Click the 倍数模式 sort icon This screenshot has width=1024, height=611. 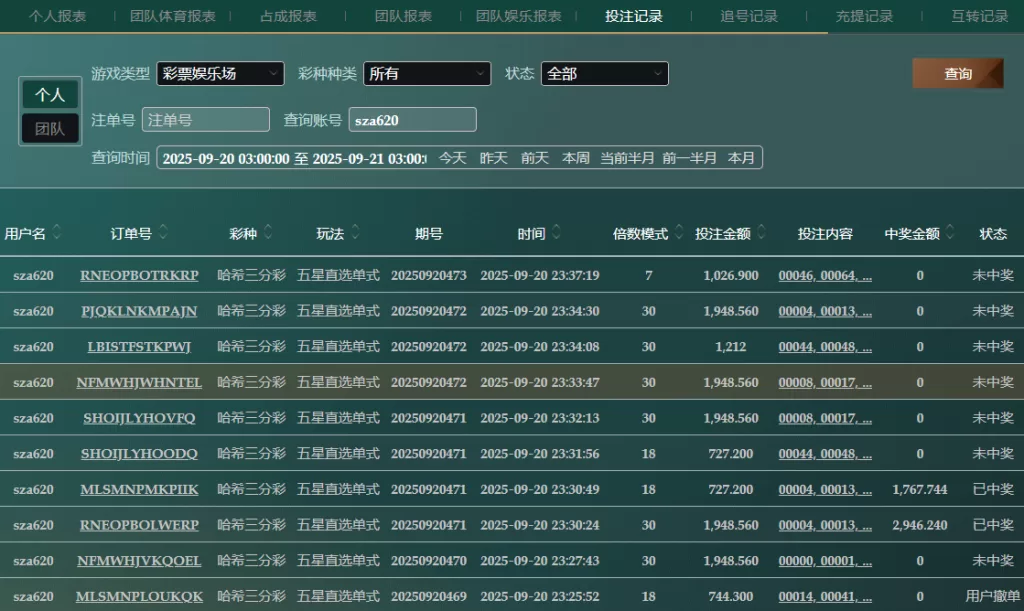(678, 234)
